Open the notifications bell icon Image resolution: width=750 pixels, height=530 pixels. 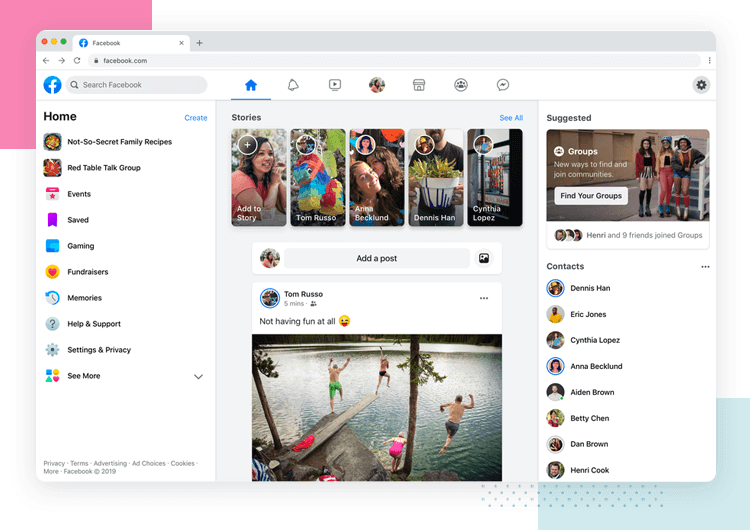293,85
